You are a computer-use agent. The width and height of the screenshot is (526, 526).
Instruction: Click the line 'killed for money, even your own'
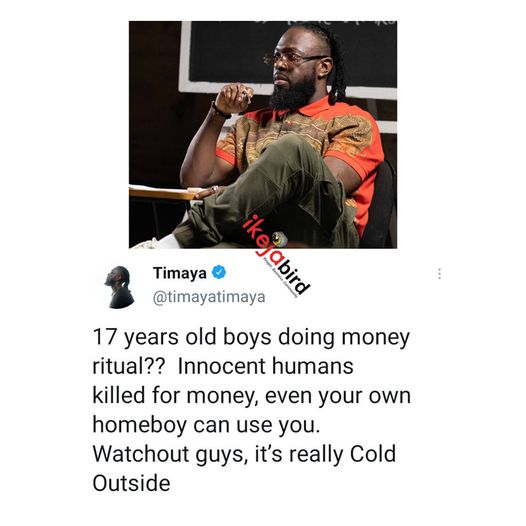(x=252, y=396)
